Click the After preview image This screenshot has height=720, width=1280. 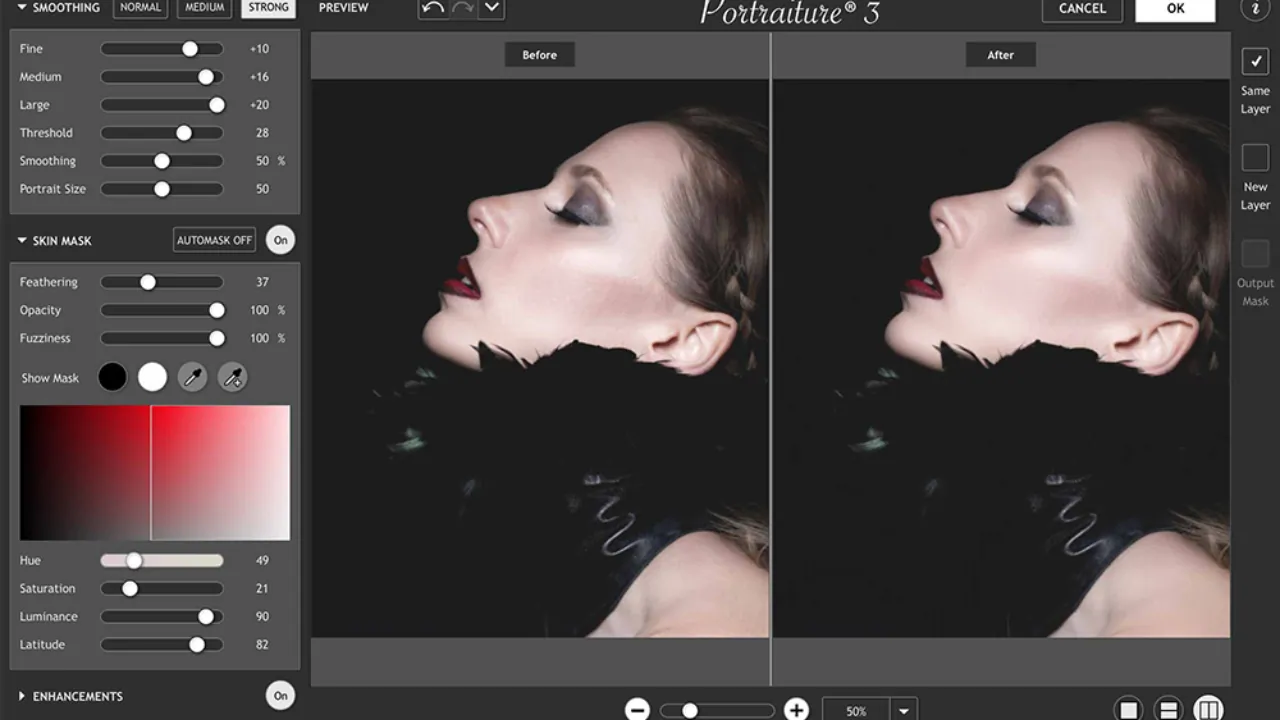[x=1002, y=358]
